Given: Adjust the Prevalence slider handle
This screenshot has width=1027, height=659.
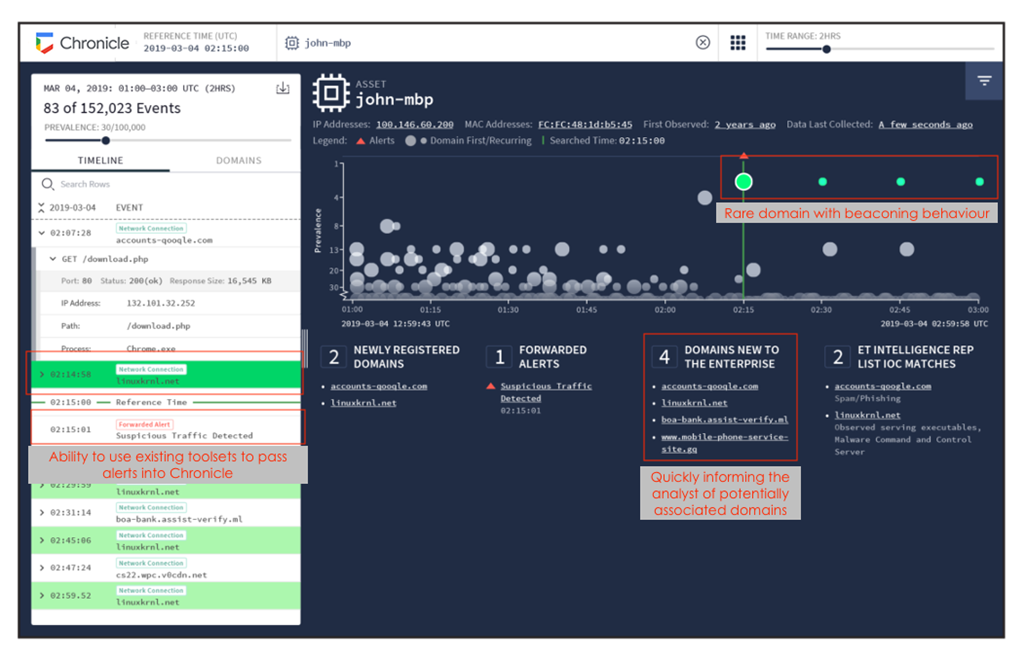Looking at the screenshot, I should [x=105, y=140].
